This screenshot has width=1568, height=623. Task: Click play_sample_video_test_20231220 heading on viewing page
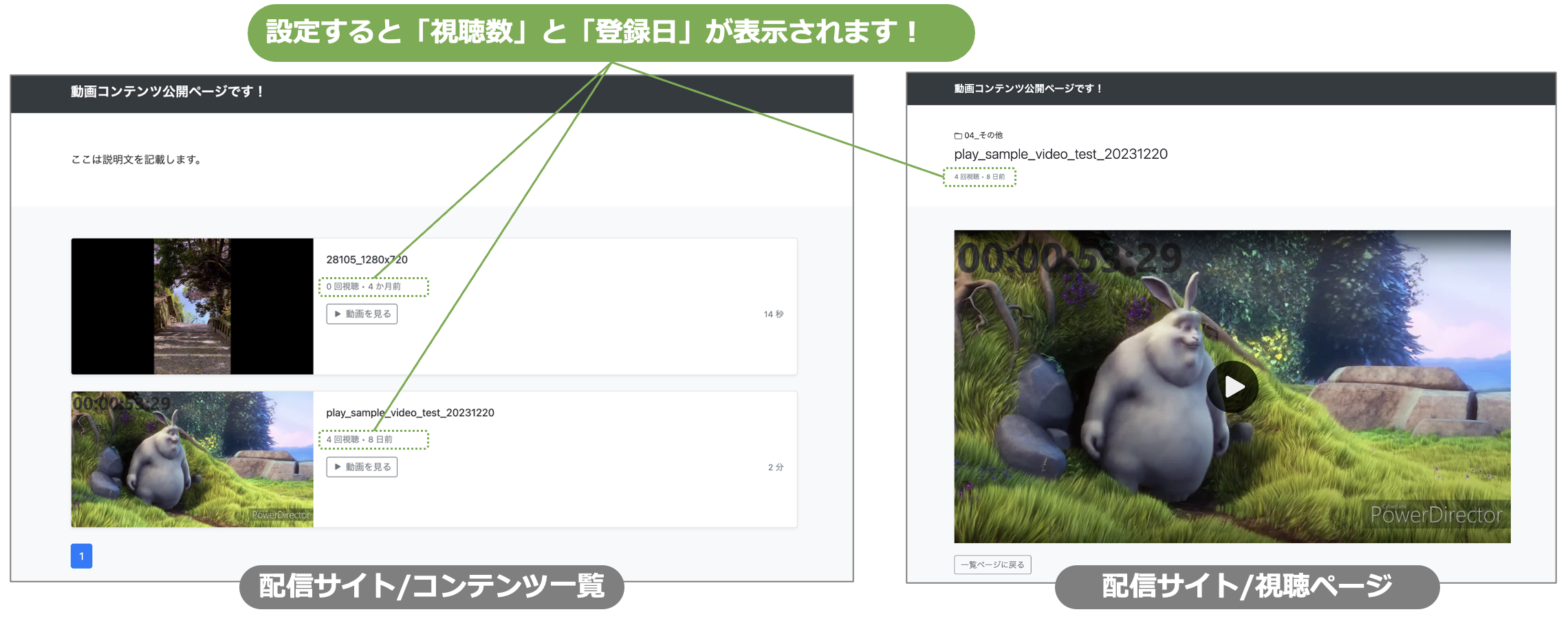coord(1060,154)
